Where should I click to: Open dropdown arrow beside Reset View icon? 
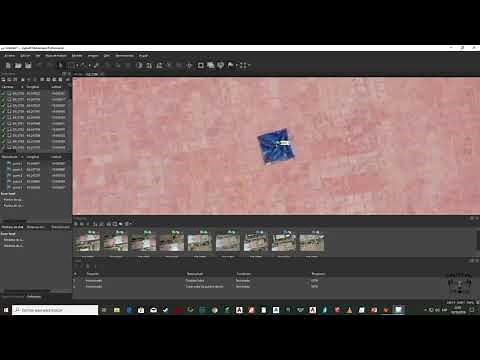point(249,65)
